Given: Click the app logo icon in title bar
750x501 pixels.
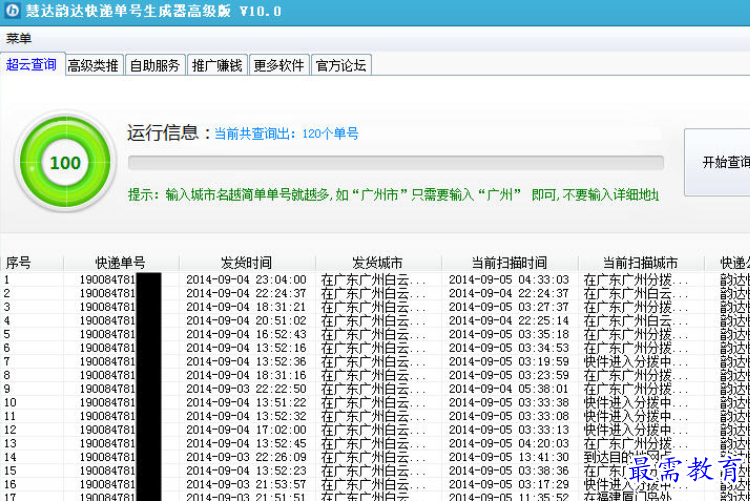Looking at the screenshot, I should point(12,10).
